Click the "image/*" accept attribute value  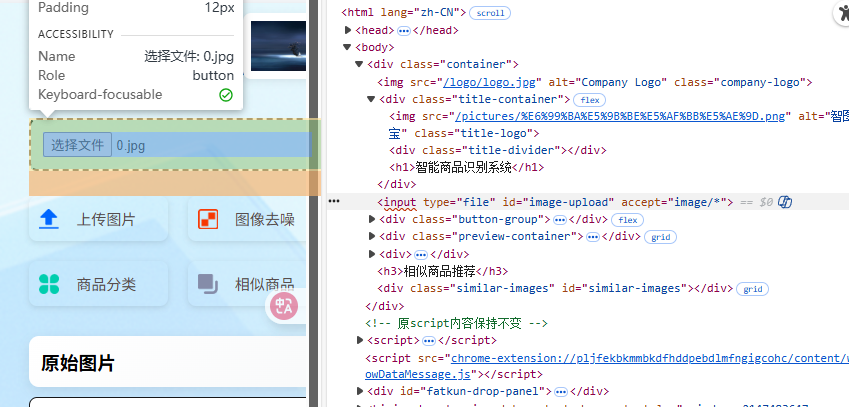click(698, 202)
